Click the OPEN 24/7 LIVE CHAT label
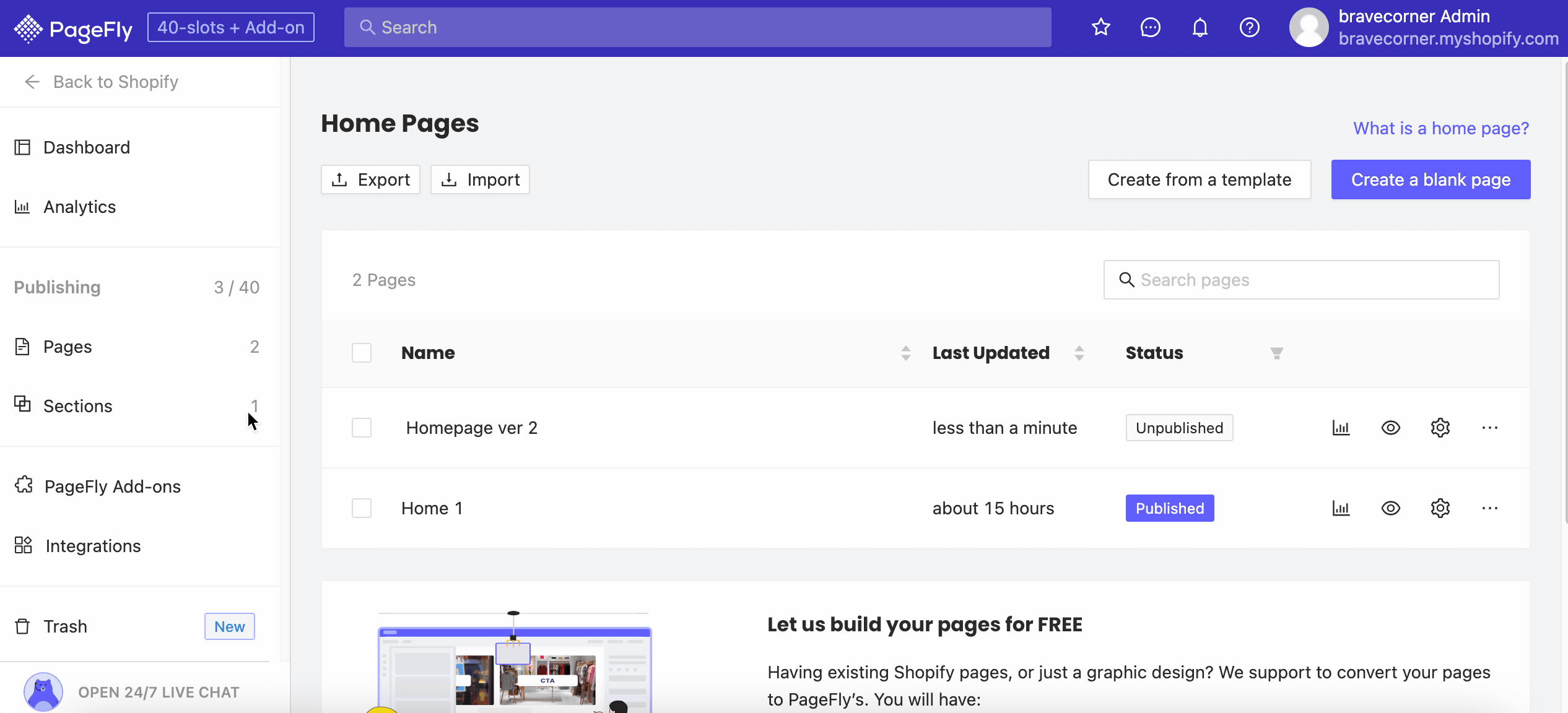 click(159, 692)
